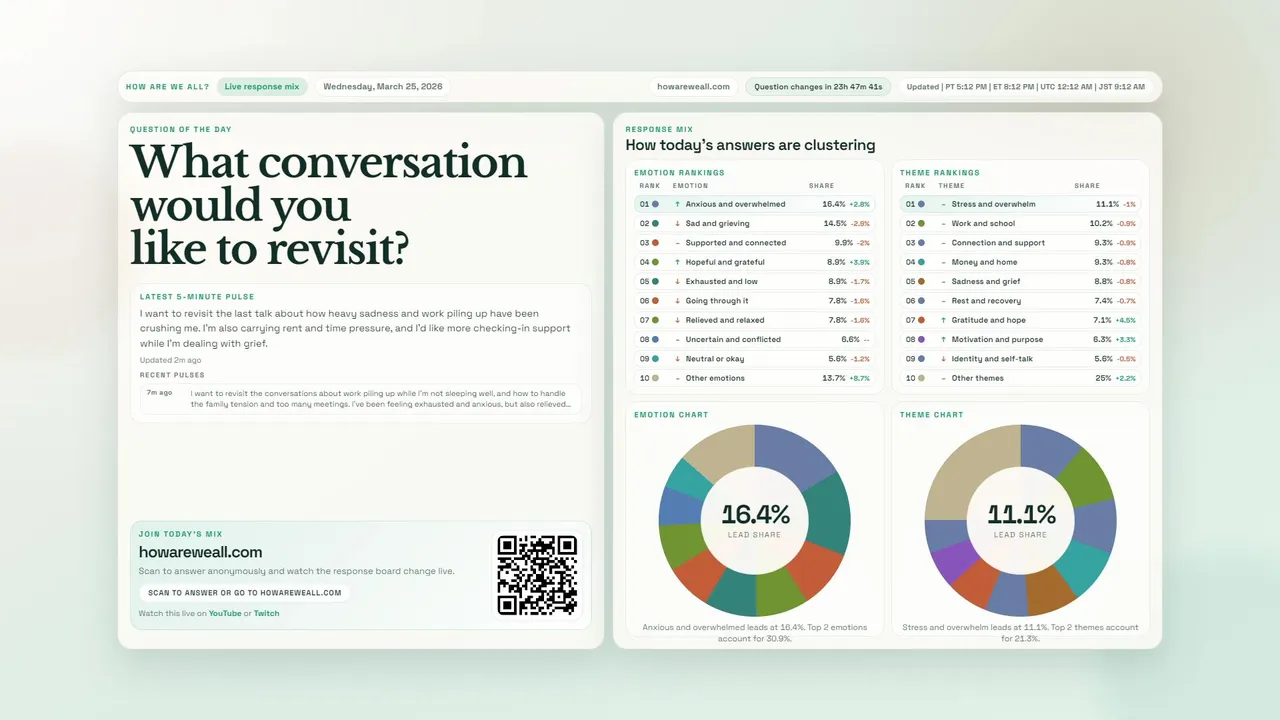Scan the QR code image
Screen dimensions: 1280x720
[x=537, y=575]
